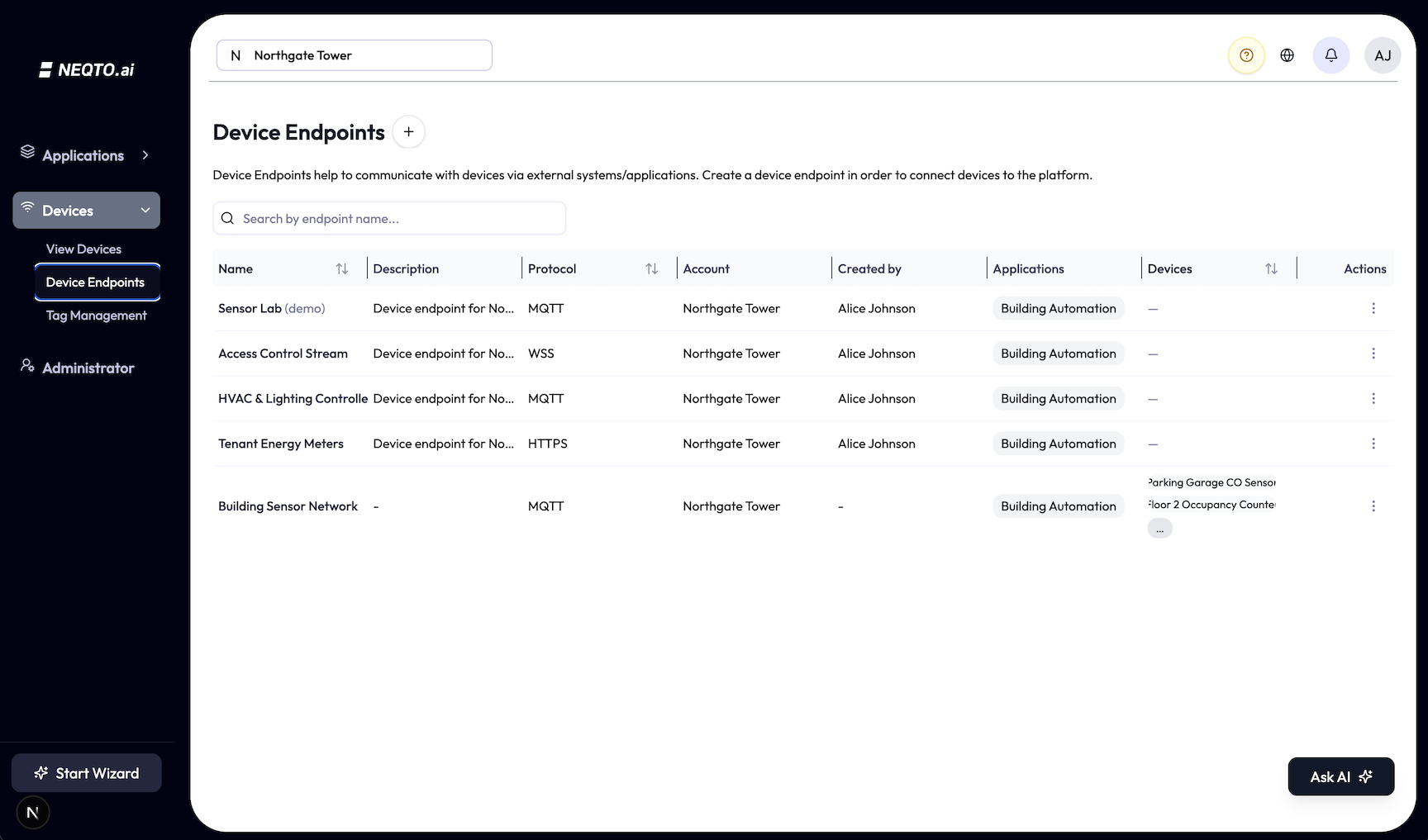Screen dimensions: 1428x840
Task: Click the search magnifier icon
Action: pos(227,219)
